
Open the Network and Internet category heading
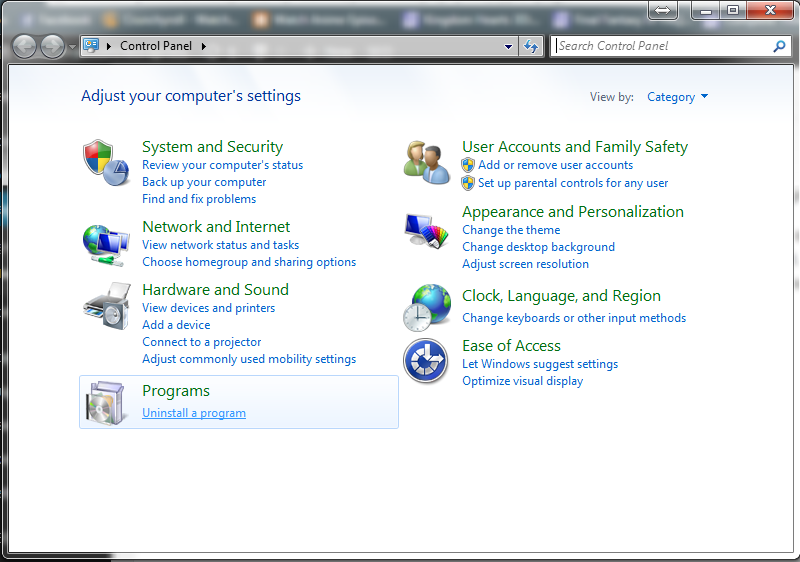coord(216,226)
